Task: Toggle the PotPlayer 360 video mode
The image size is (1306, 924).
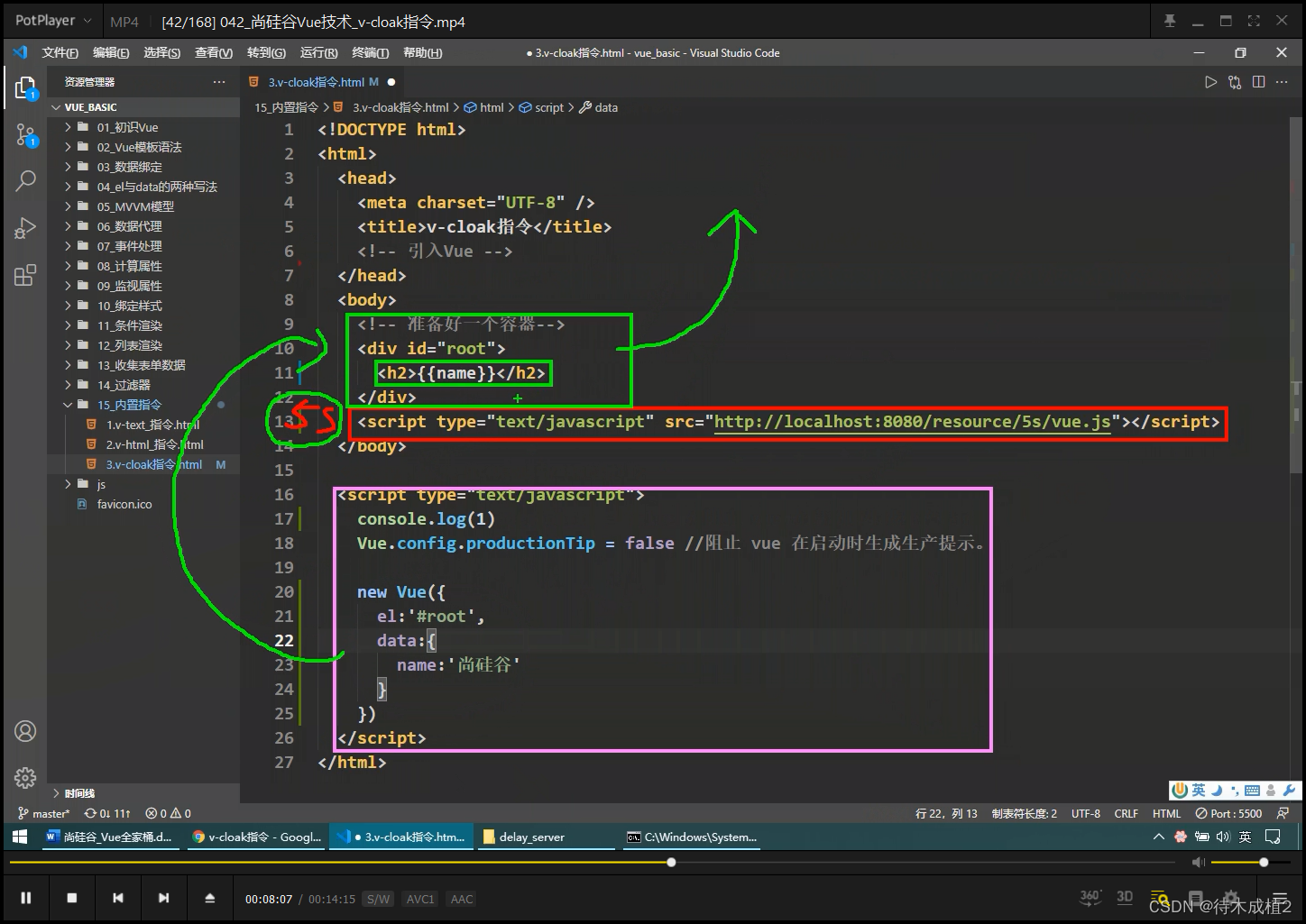Action: (x=1090, y=897)
